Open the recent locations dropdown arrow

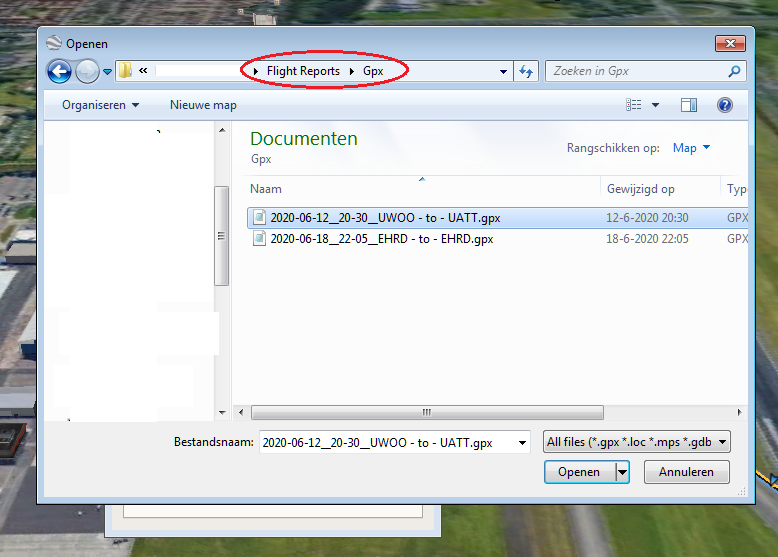107,72
